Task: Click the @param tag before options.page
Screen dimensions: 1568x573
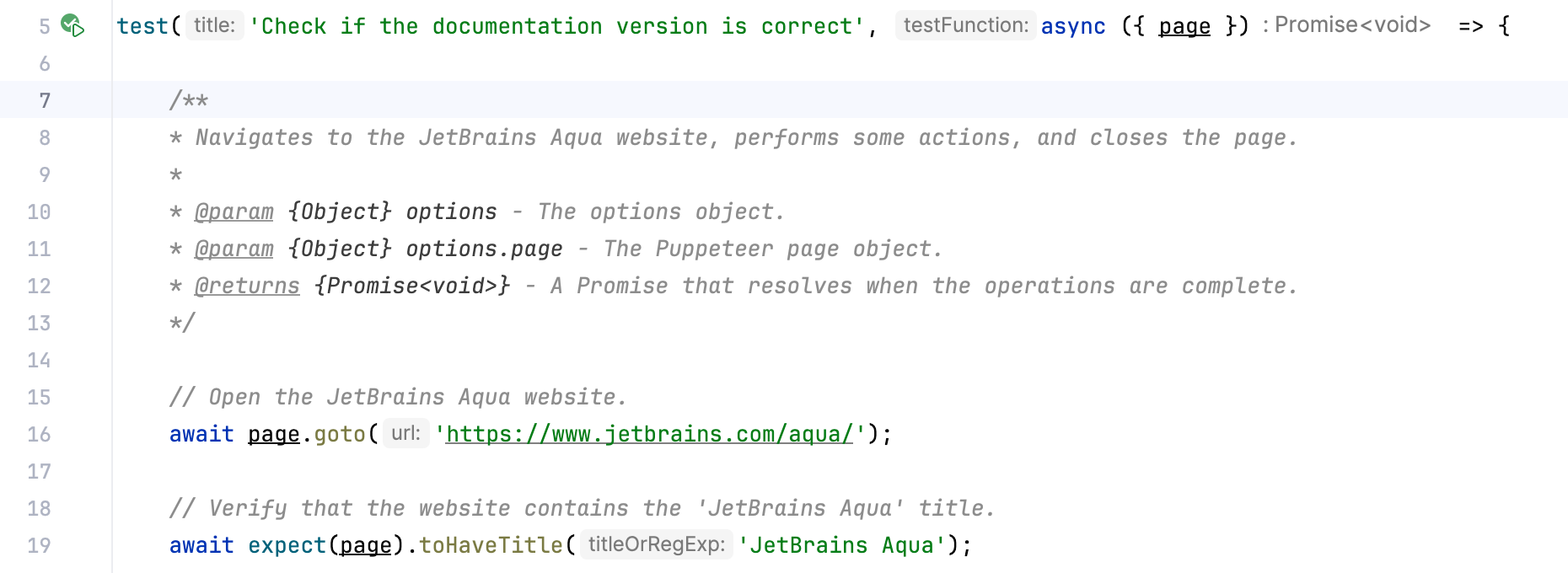Action: 234,249
